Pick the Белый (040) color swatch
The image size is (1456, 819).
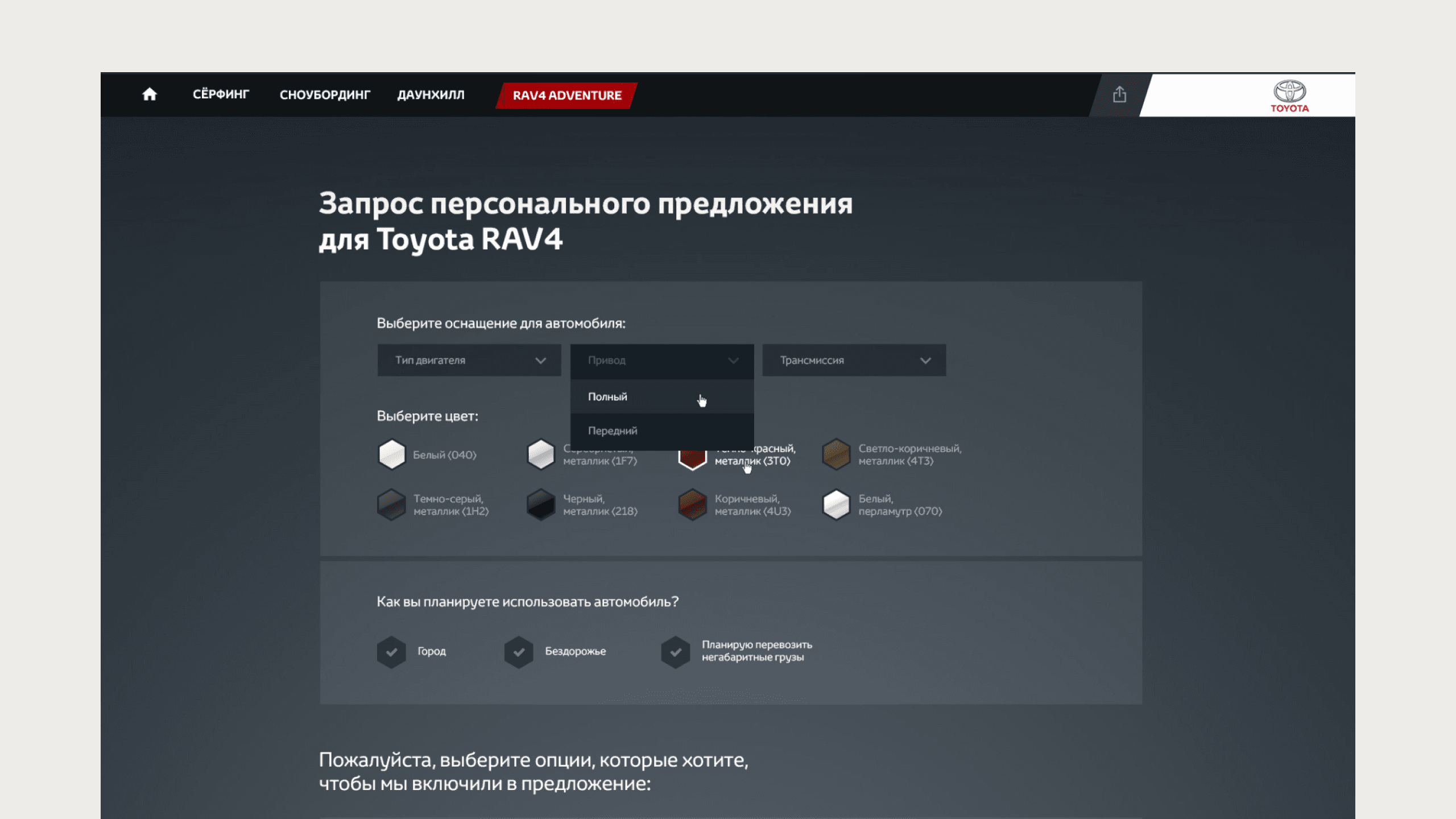[392, 454]
